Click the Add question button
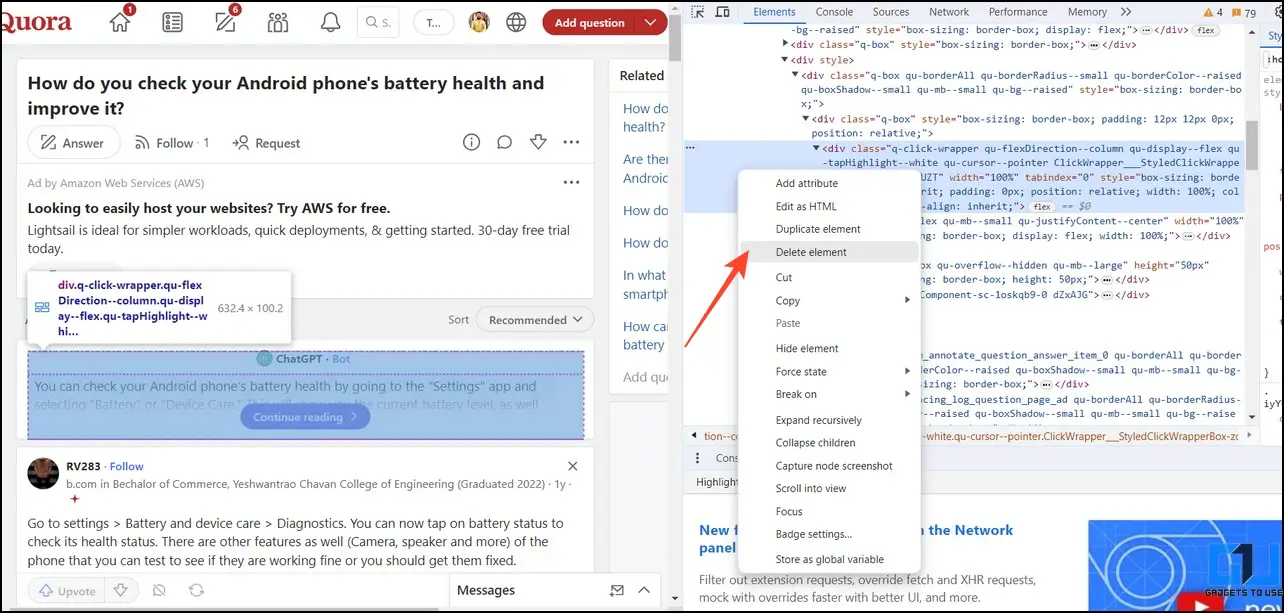This screenshot has width=1284, height=613. pos(590,22)
